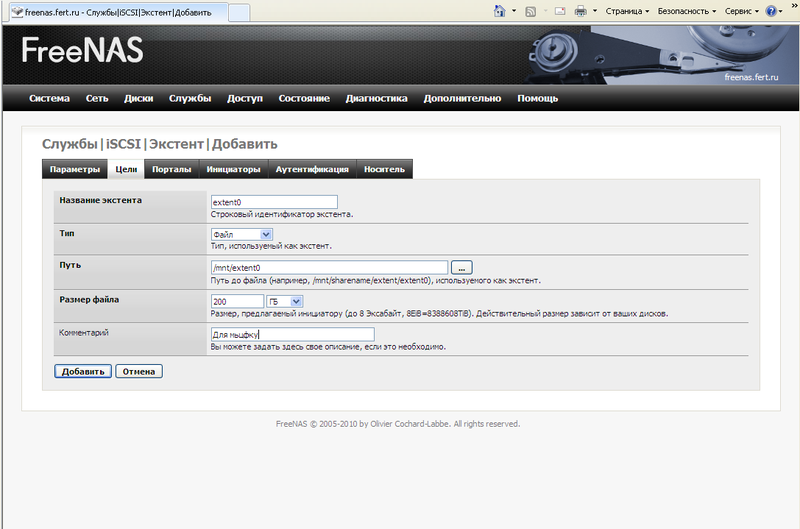Click the Путь field with /mnt/extent0
Viewport: 800px width, 529px height.
coord(329,267)
